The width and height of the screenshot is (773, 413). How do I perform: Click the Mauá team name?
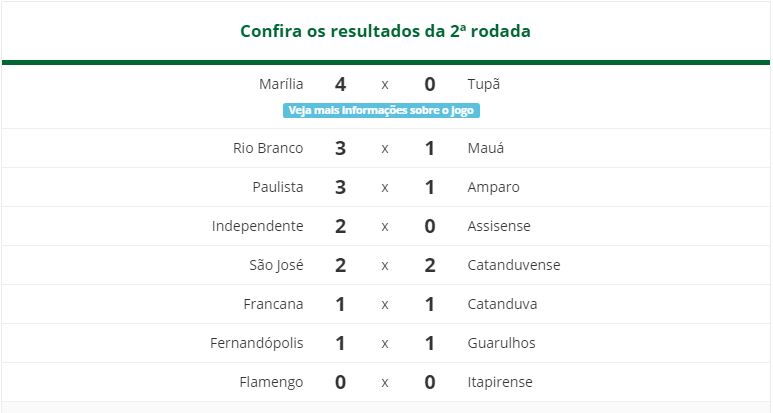(486, 148)
